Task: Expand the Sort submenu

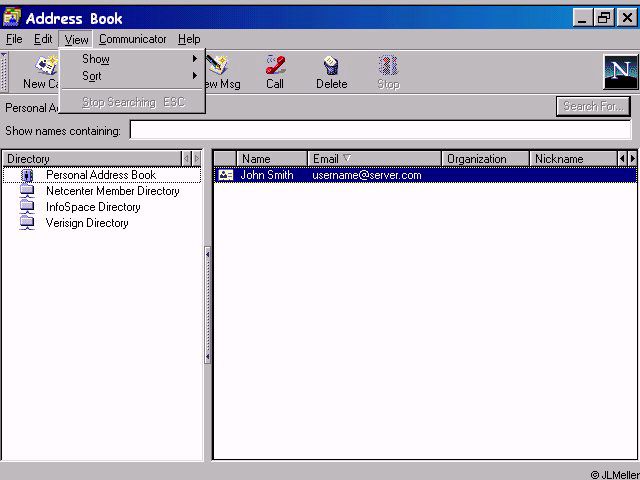Action: click(132, 76)
